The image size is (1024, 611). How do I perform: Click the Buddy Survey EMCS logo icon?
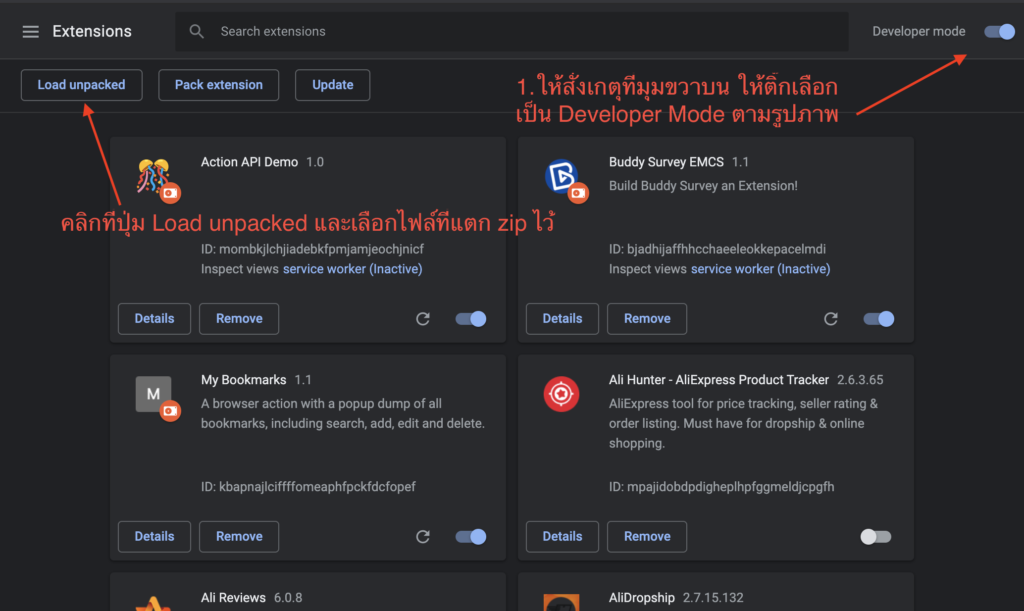561,176
